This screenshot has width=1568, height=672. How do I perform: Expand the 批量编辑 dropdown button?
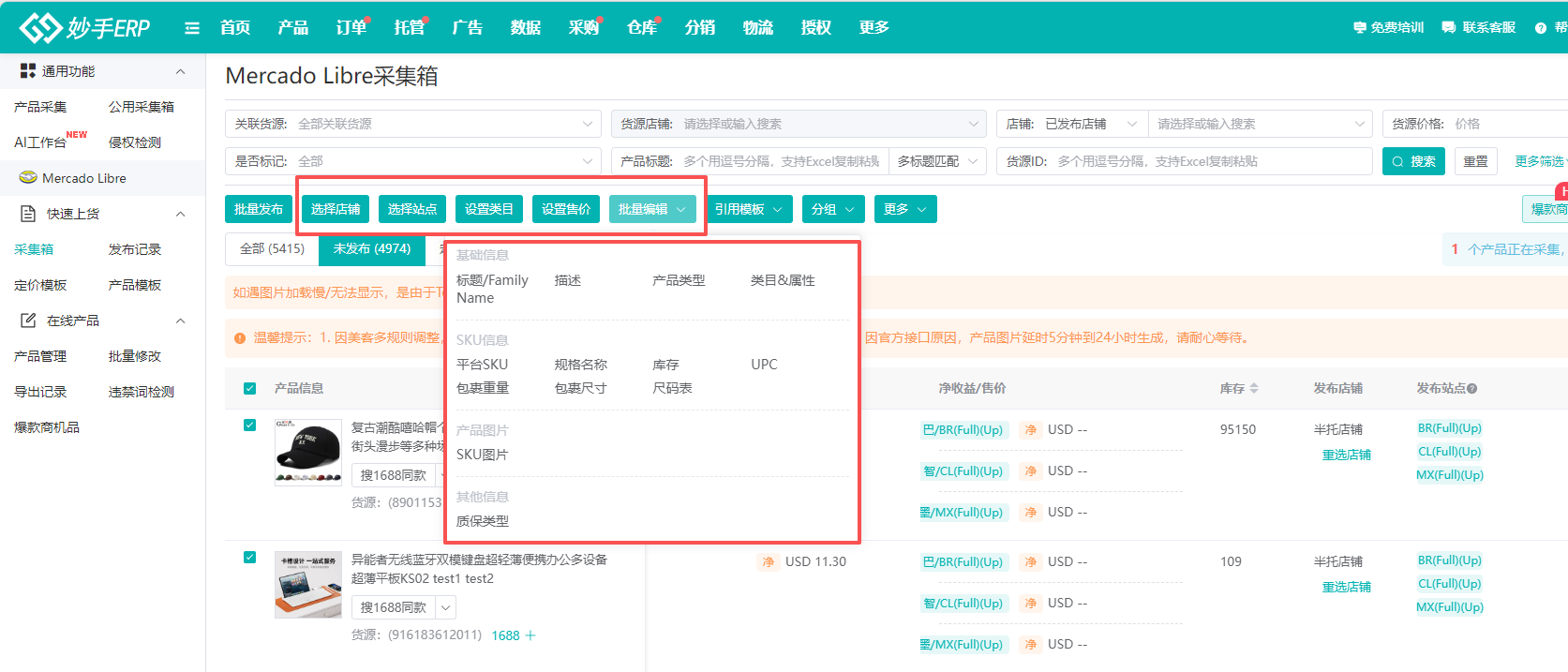coord(652,209)
